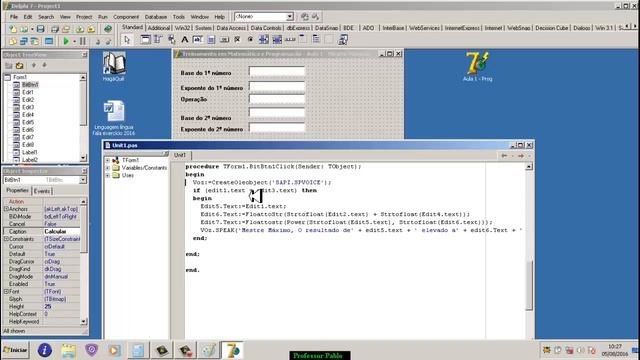Screen dimensions: 640x360
Task: Click the Iniciar start button
Action: click(x=15, y=350)
